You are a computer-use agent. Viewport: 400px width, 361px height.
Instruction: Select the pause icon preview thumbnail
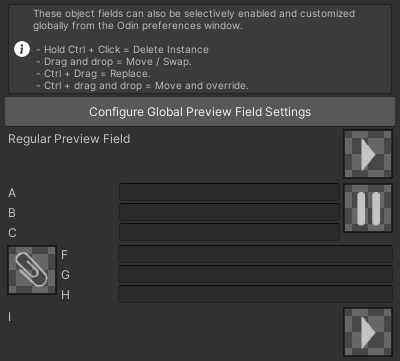(368, 208)
